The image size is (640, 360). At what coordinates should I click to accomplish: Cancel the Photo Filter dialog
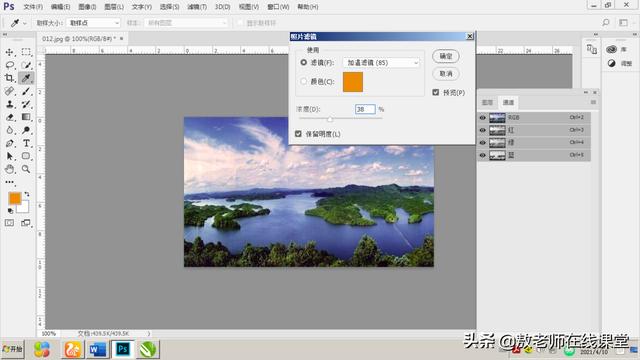(446, 74)
